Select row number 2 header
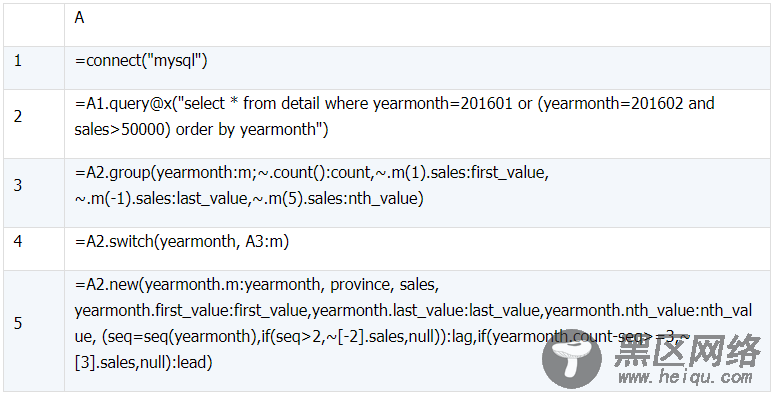Viewport: 774px width, 394px height. 34,123
